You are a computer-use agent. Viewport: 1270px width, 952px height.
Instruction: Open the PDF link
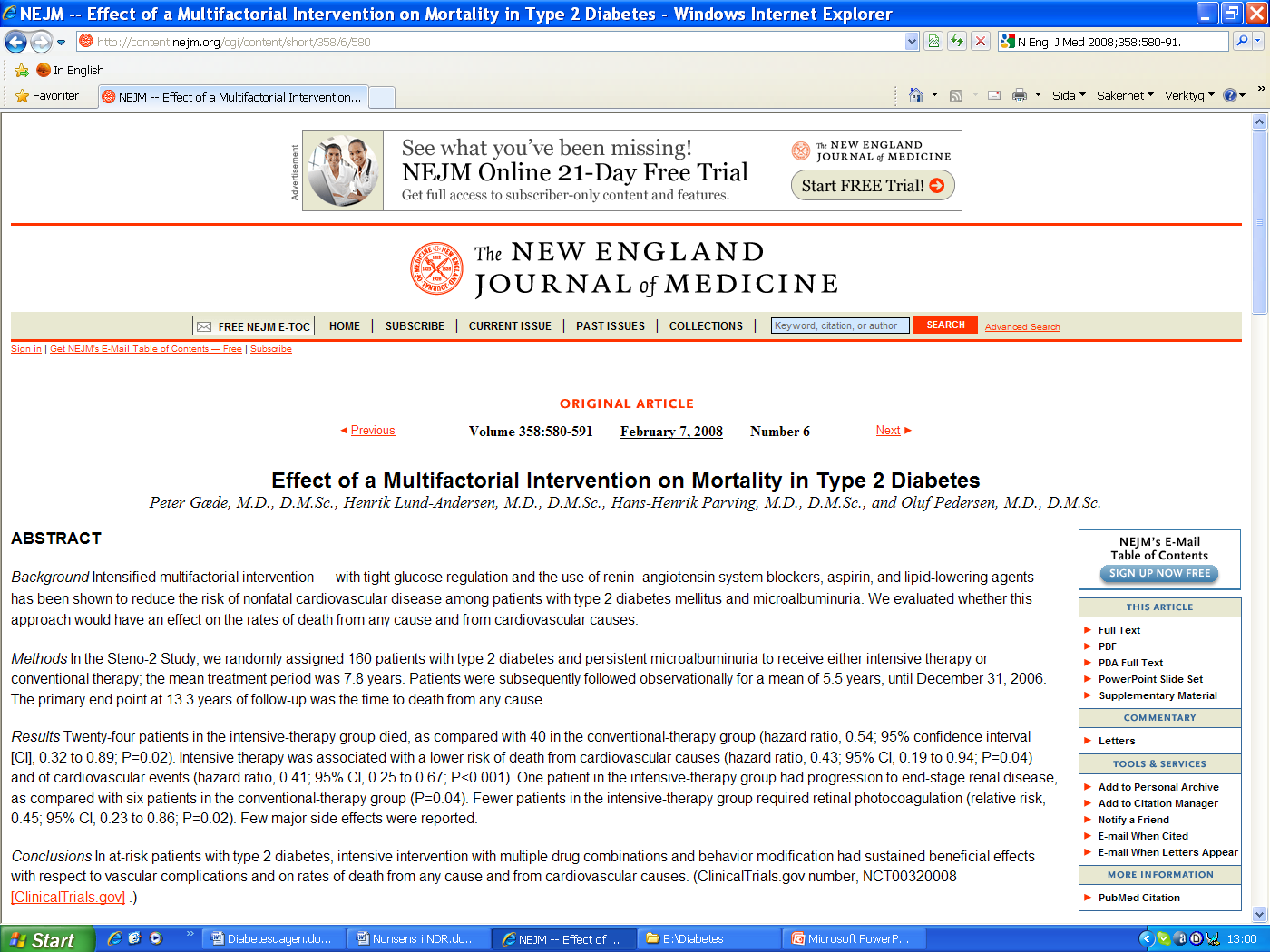click(1108, 646)
